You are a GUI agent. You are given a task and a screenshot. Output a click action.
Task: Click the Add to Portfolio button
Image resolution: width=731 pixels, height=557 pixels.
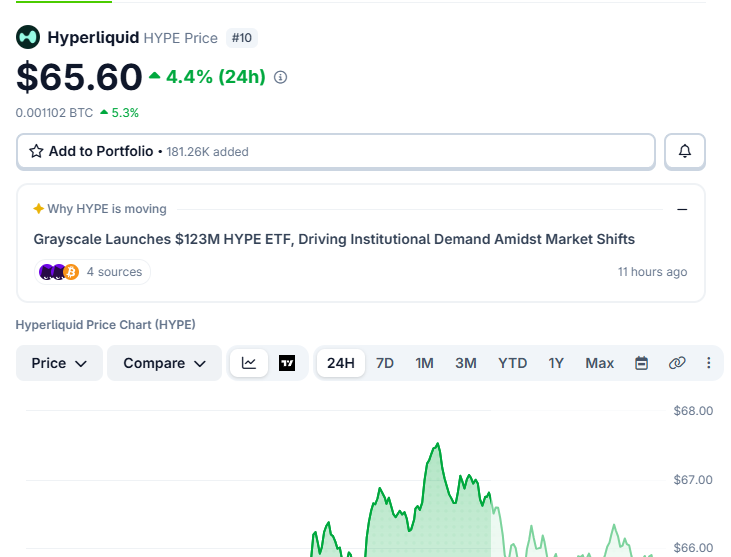pyautogui.click(x=336, y=151)
